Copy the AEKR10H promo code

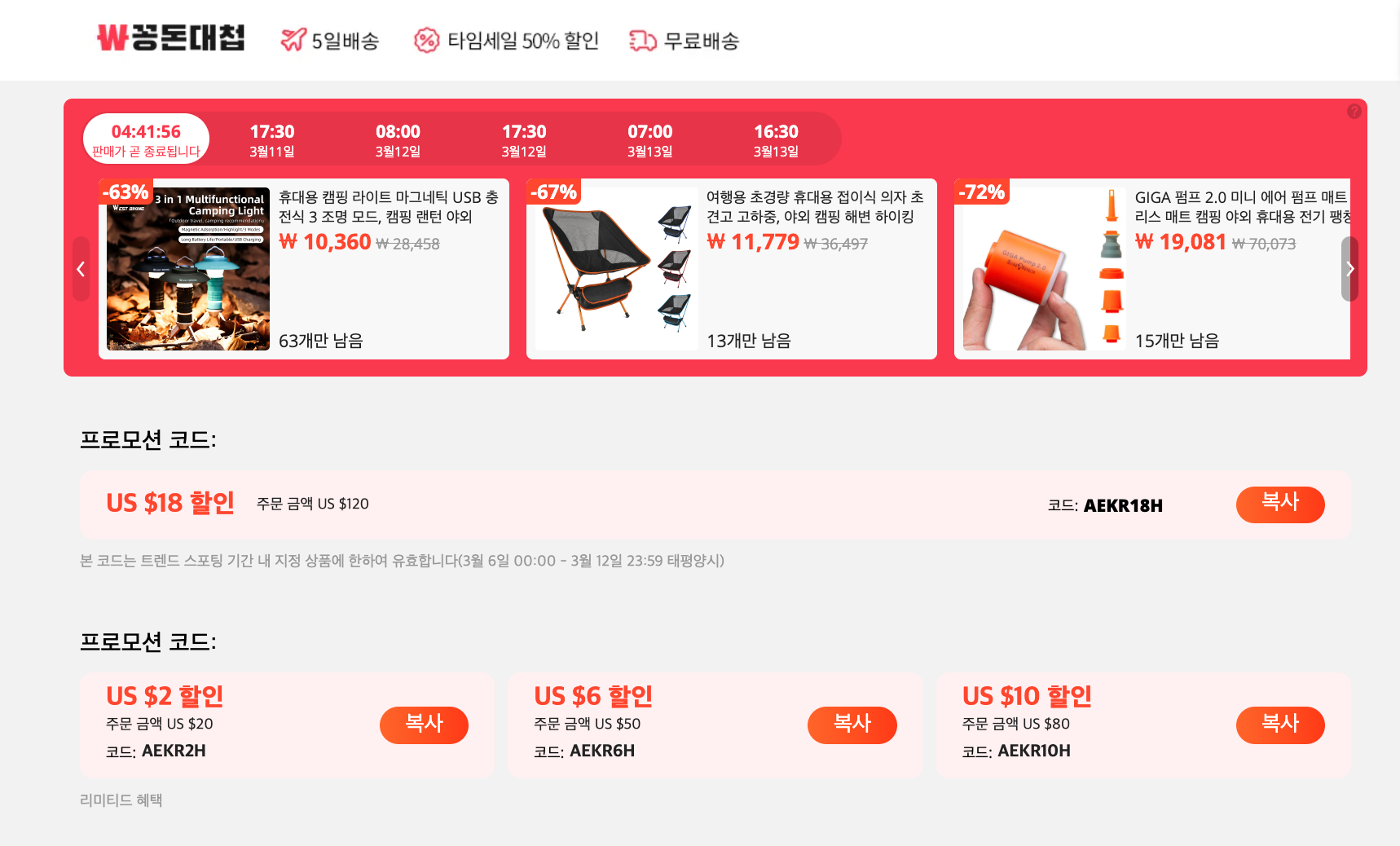(x=1280, y=725)
